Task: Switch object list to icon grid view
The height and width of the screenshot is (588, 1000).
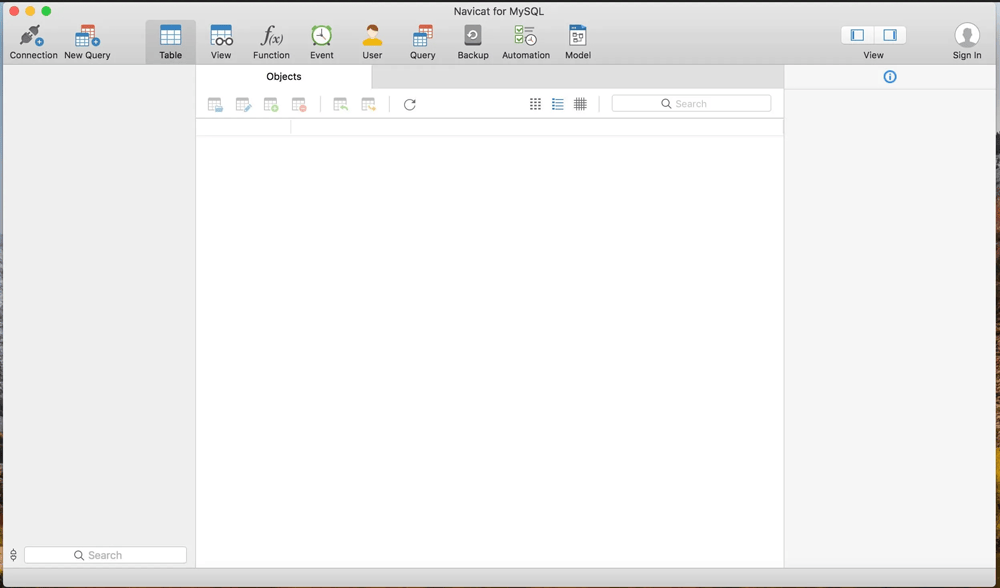Action: point(535,104)
